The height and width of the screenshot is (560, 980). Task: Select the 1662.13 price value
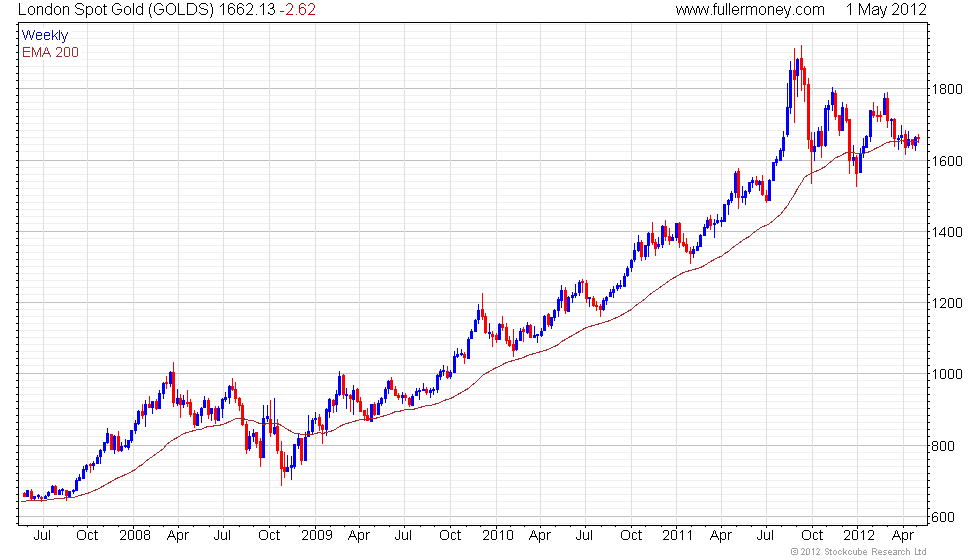point(247,10)
